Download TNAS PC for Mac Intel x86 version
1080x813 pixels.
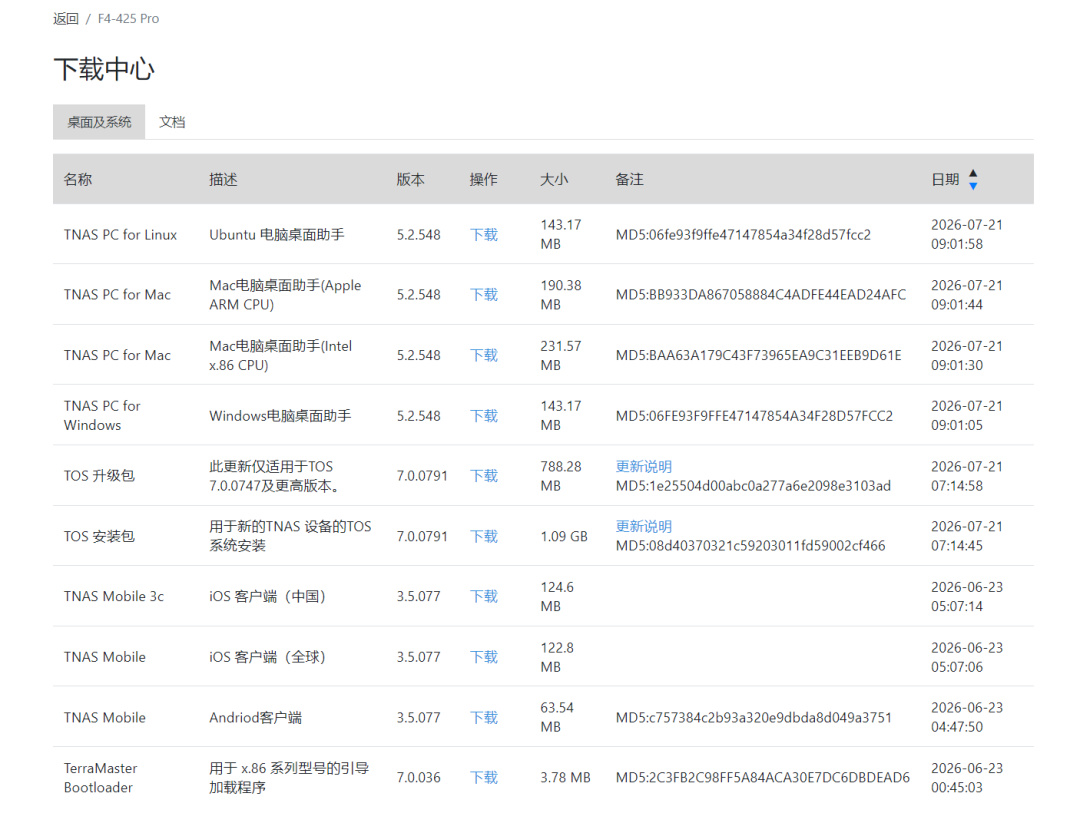[x=484, y=356]
